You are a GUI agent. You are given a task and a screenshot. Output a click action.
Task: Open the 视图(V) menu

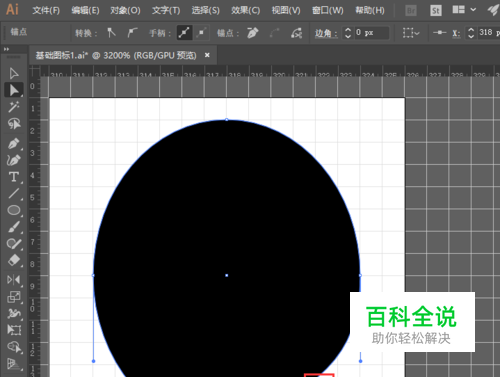[286, 10]
